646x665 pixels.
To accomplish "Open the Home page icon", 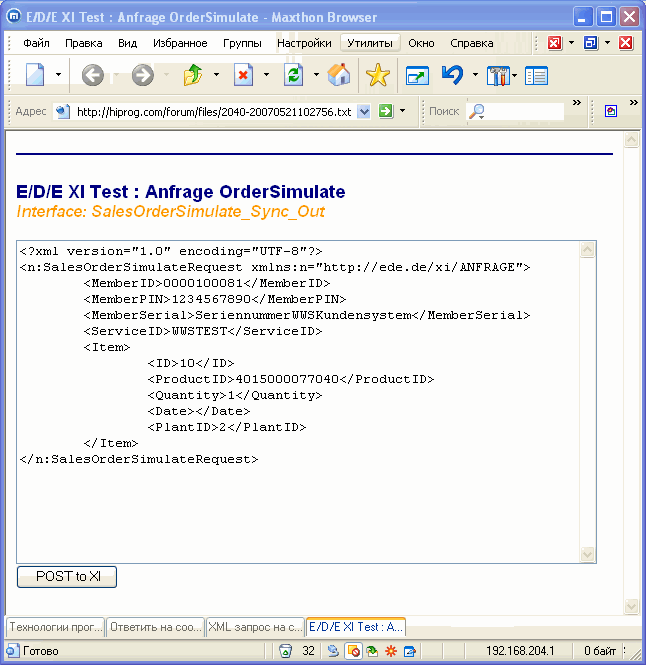I will tap(339, 75).
